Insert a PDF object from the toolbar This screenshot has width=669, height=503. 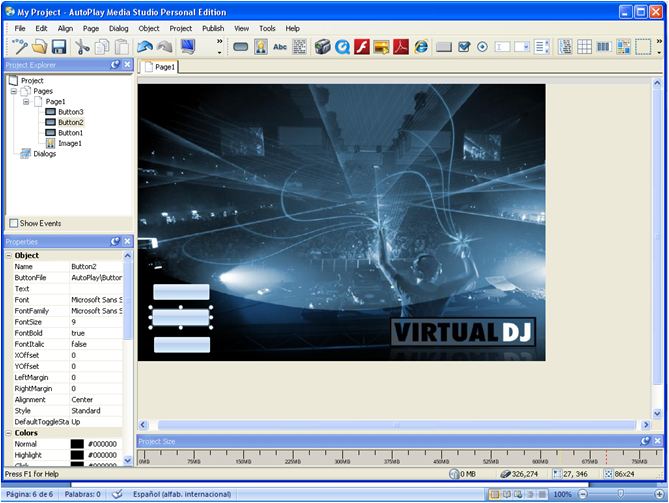401,47
